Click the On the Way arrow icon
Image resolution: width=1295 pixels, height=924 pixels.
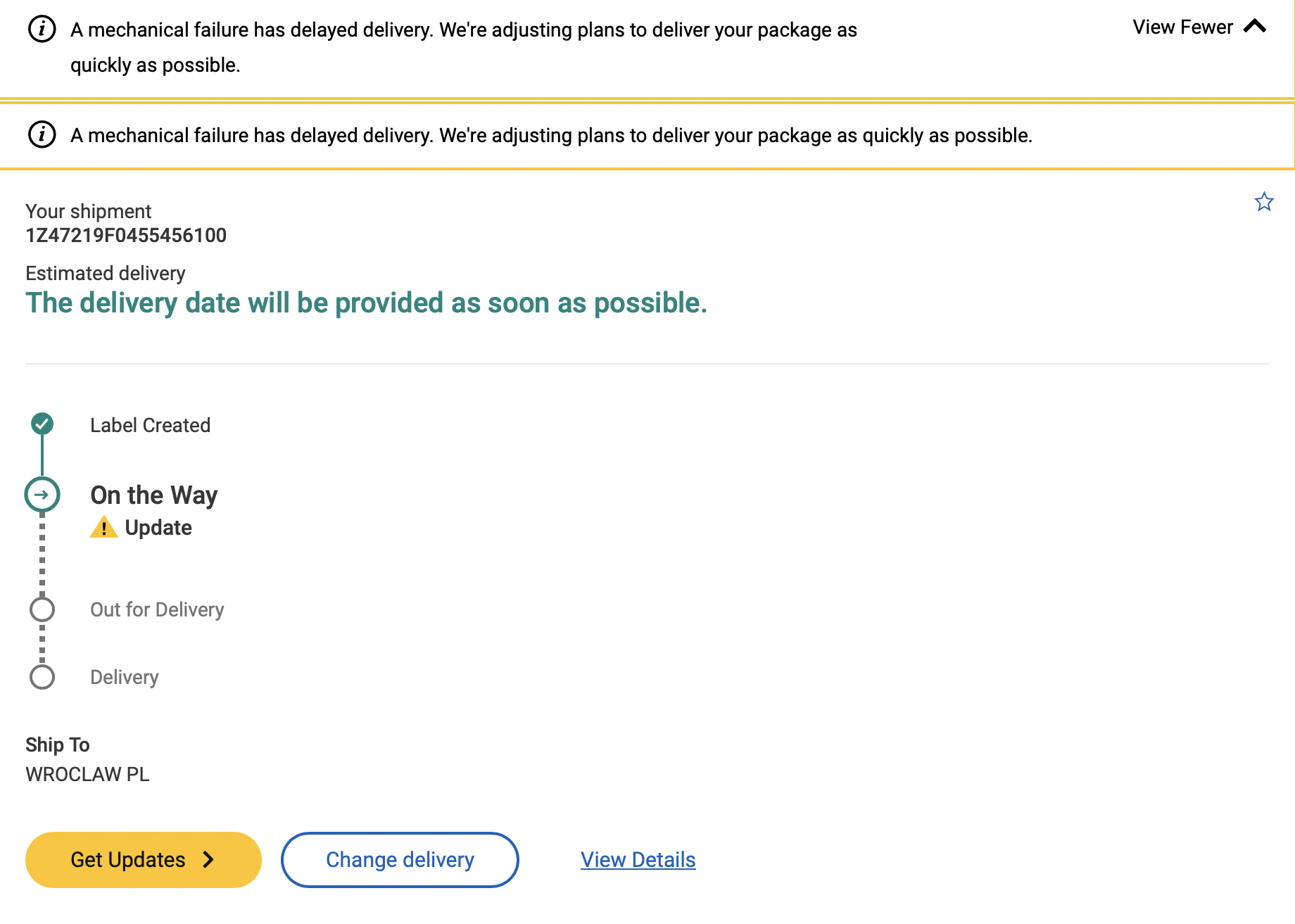click(42, 495)
